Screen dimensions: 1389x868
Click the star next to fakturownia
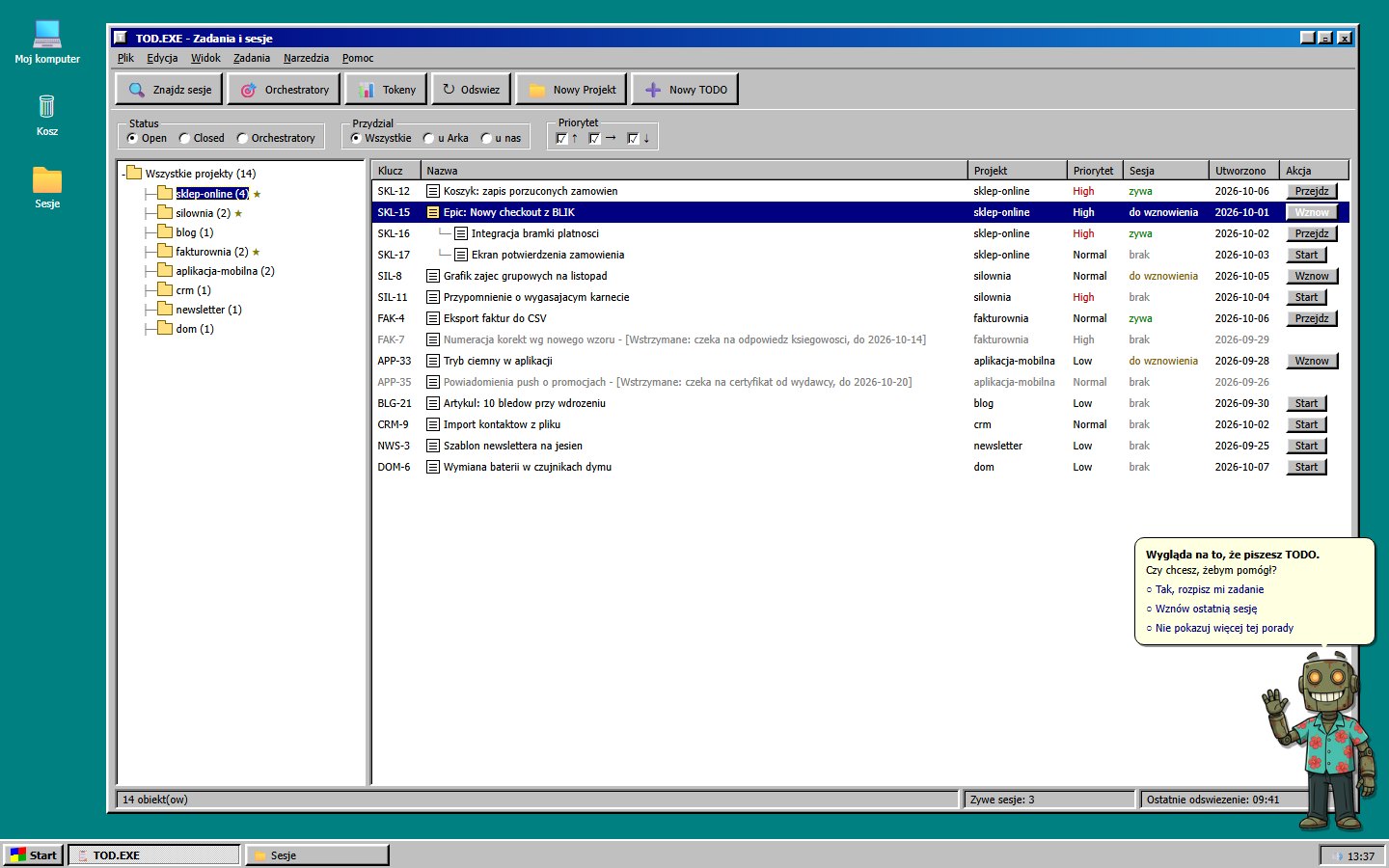pos(256,252)
